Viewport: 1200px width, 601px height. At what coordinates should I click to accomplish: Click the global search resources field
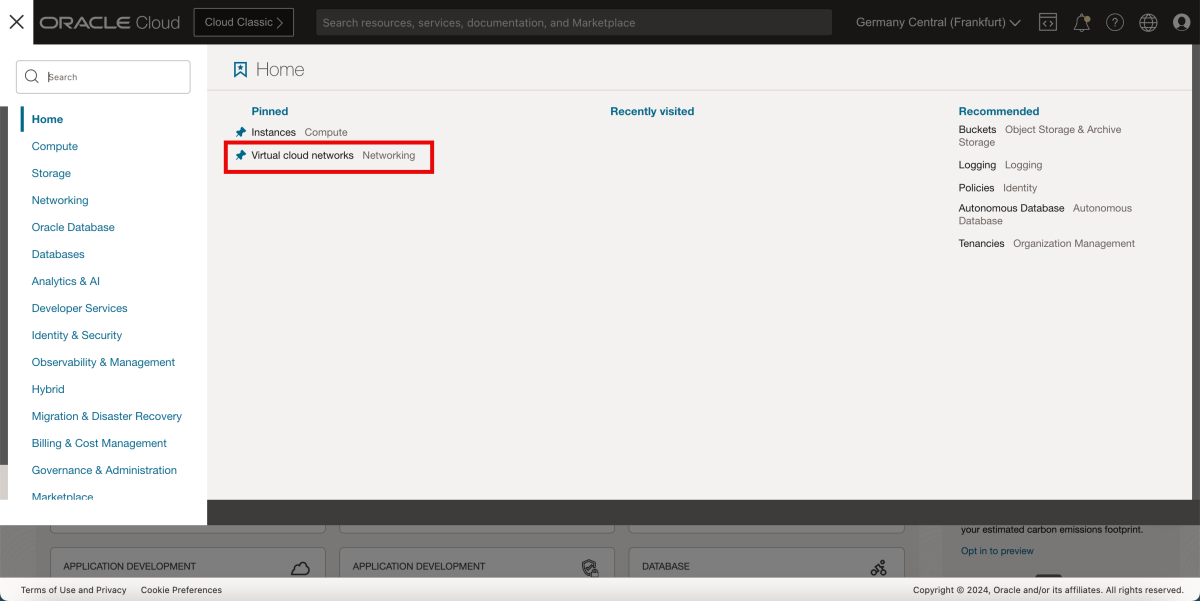[573, 21]
